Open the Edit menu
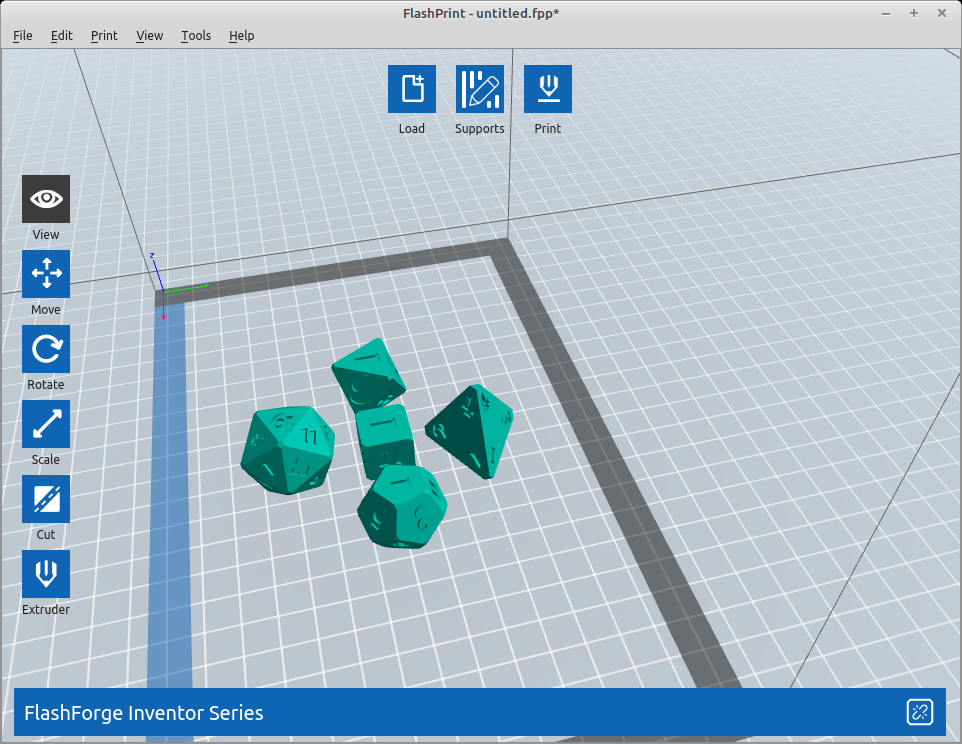Viewport: 962px width, 744px height. (62, 35)
